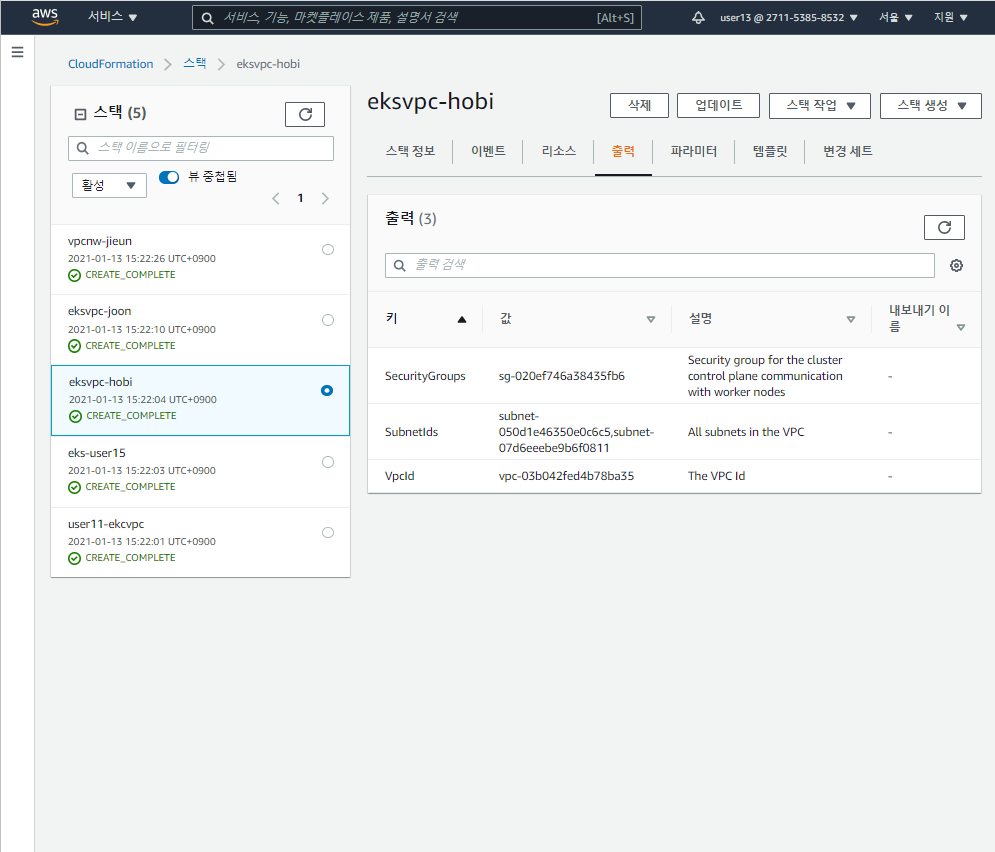Go to next page of stacks
995x852 pixels.
[325, 199]
